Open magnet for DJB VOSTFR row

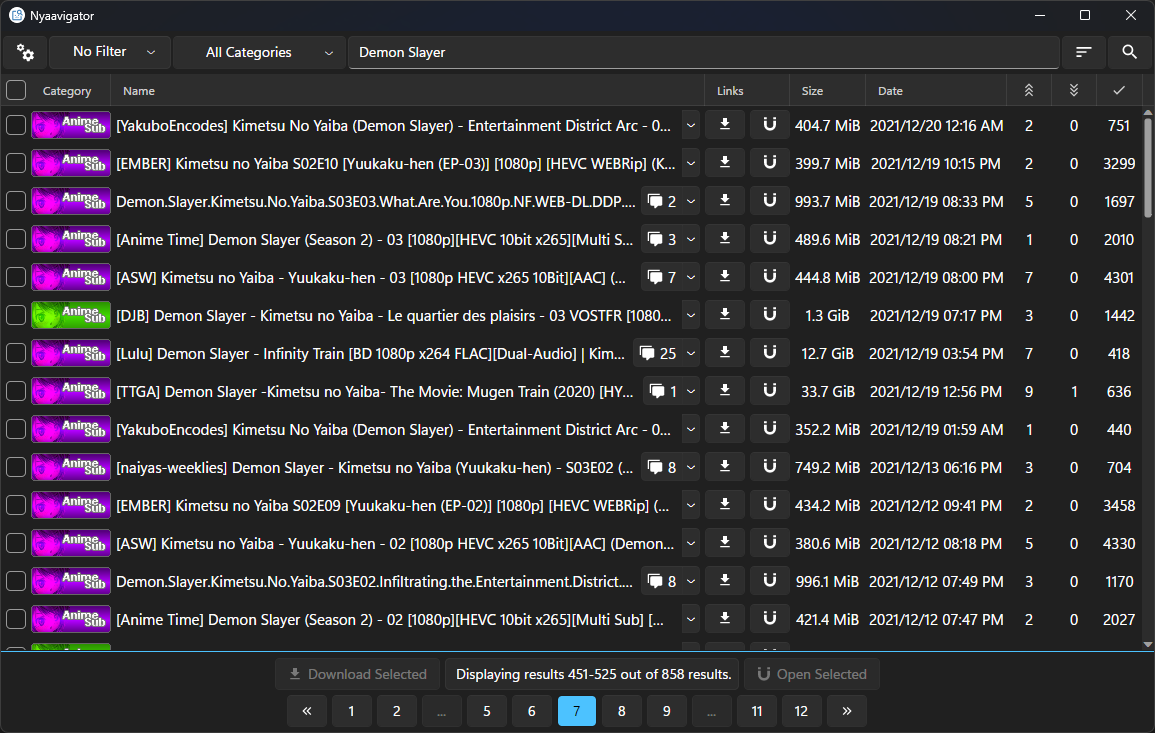769,315
